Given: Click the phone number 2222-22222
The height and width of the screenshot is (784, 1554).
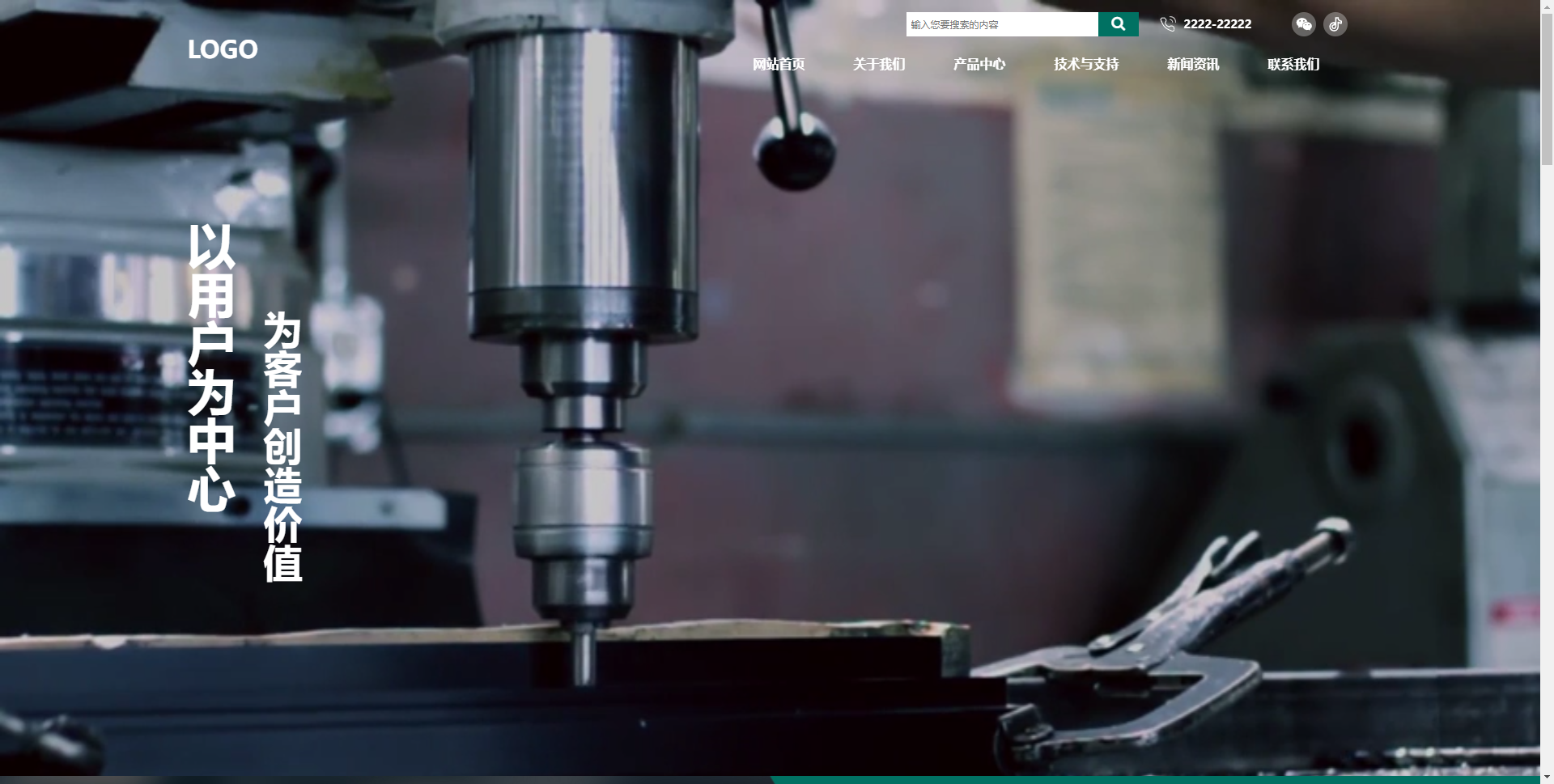Looking at the screenshot, I should [1217, 24].
